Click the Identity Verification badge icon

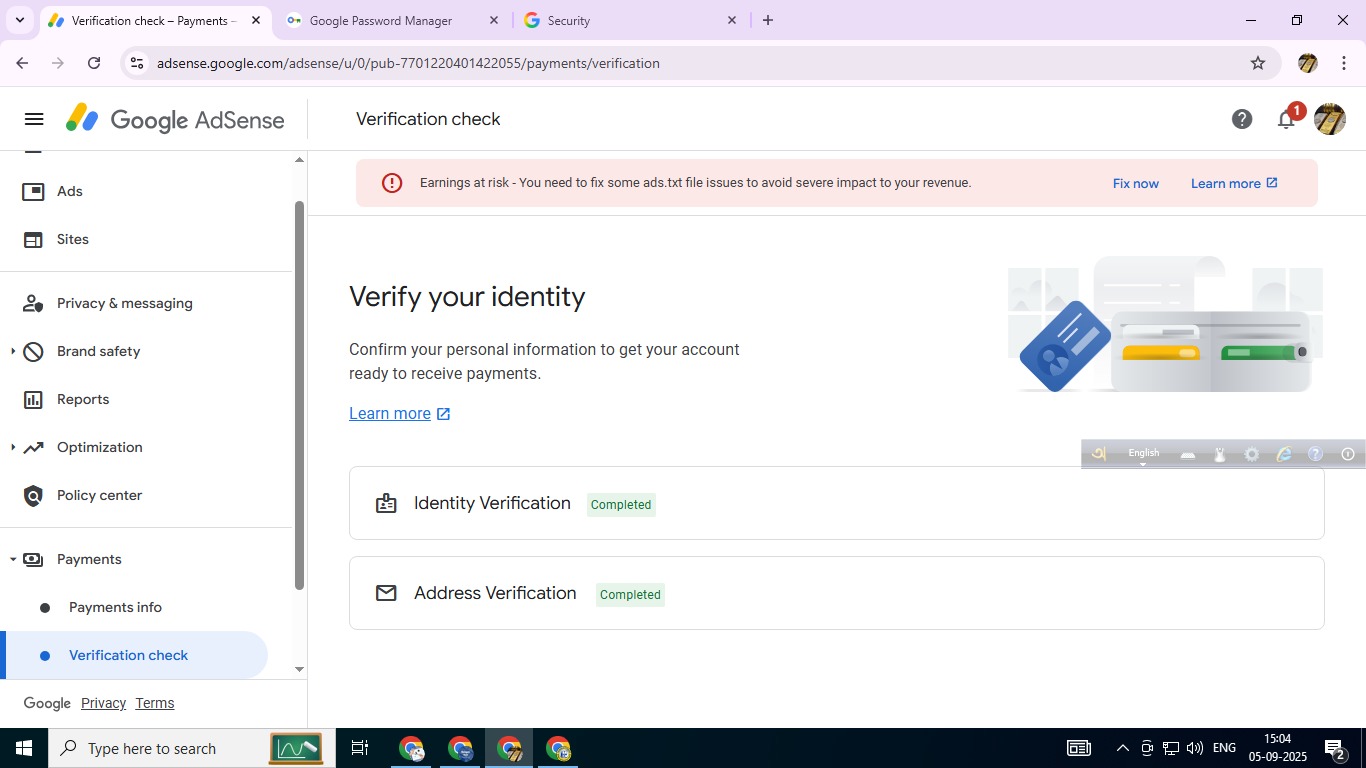coord(386,503)
